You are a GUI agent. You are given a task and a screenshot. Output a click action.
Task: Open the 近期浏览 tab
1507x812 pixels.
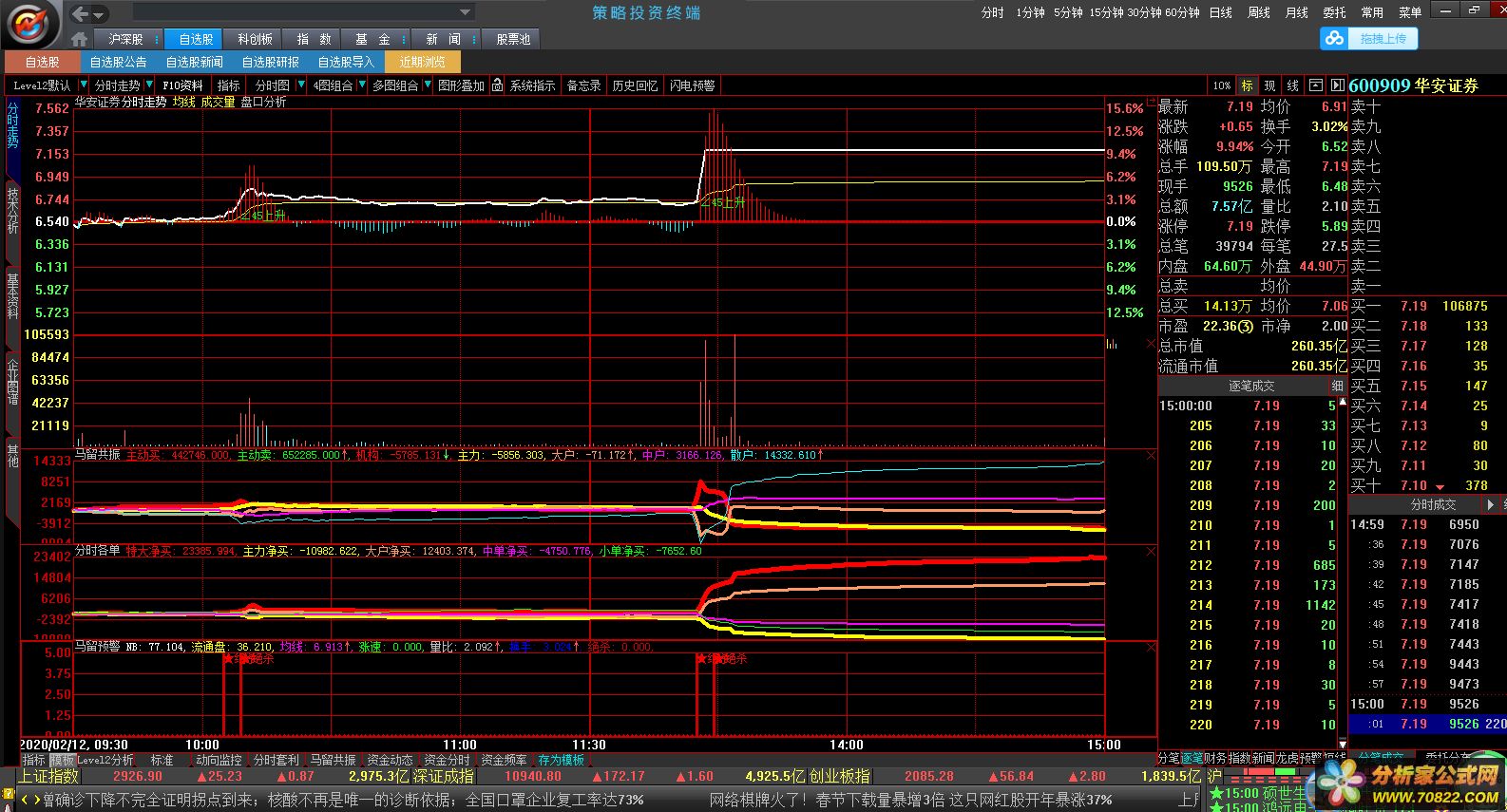423,62
